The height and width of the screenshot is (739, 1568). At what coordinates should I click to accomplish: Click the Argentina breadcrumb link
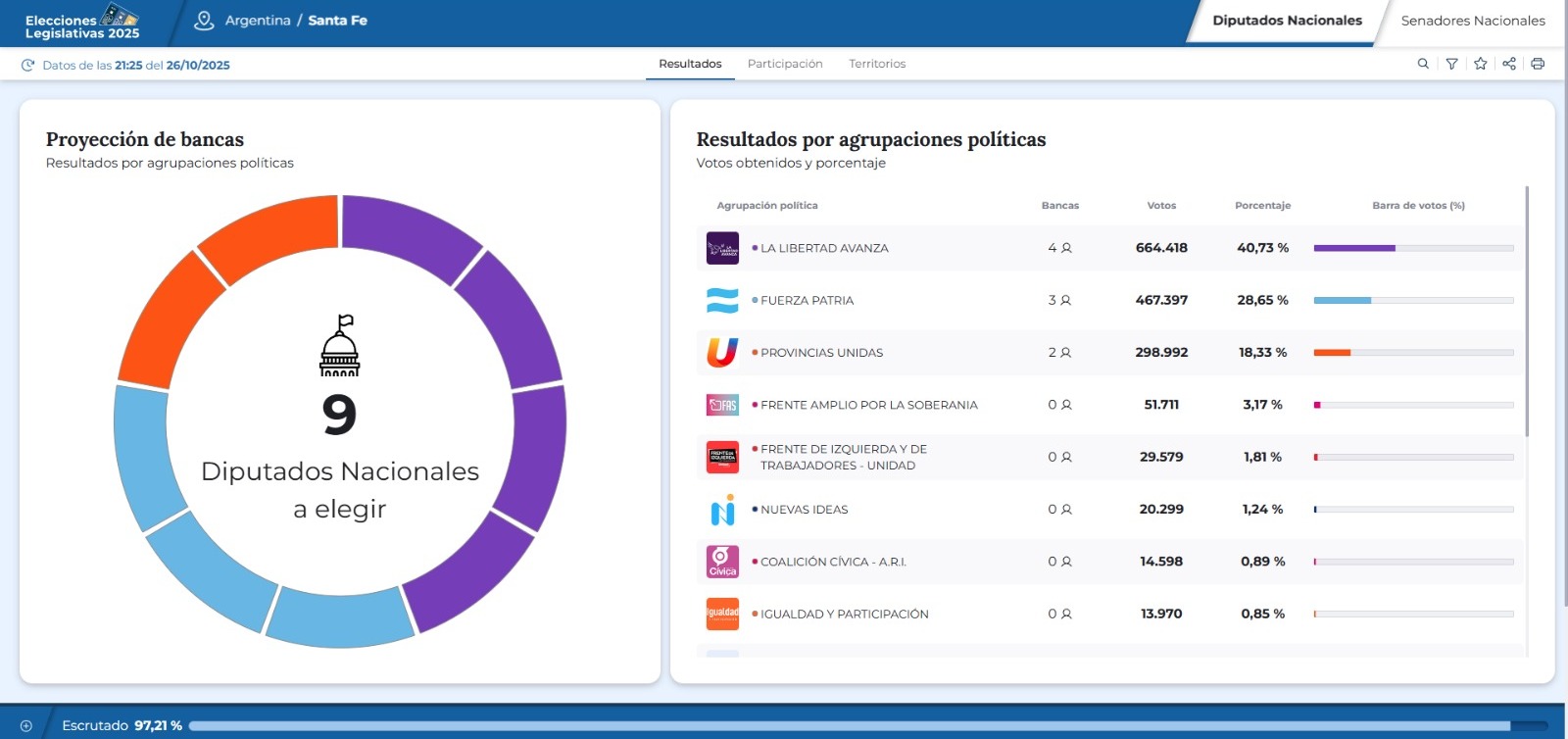coord(258,21)
